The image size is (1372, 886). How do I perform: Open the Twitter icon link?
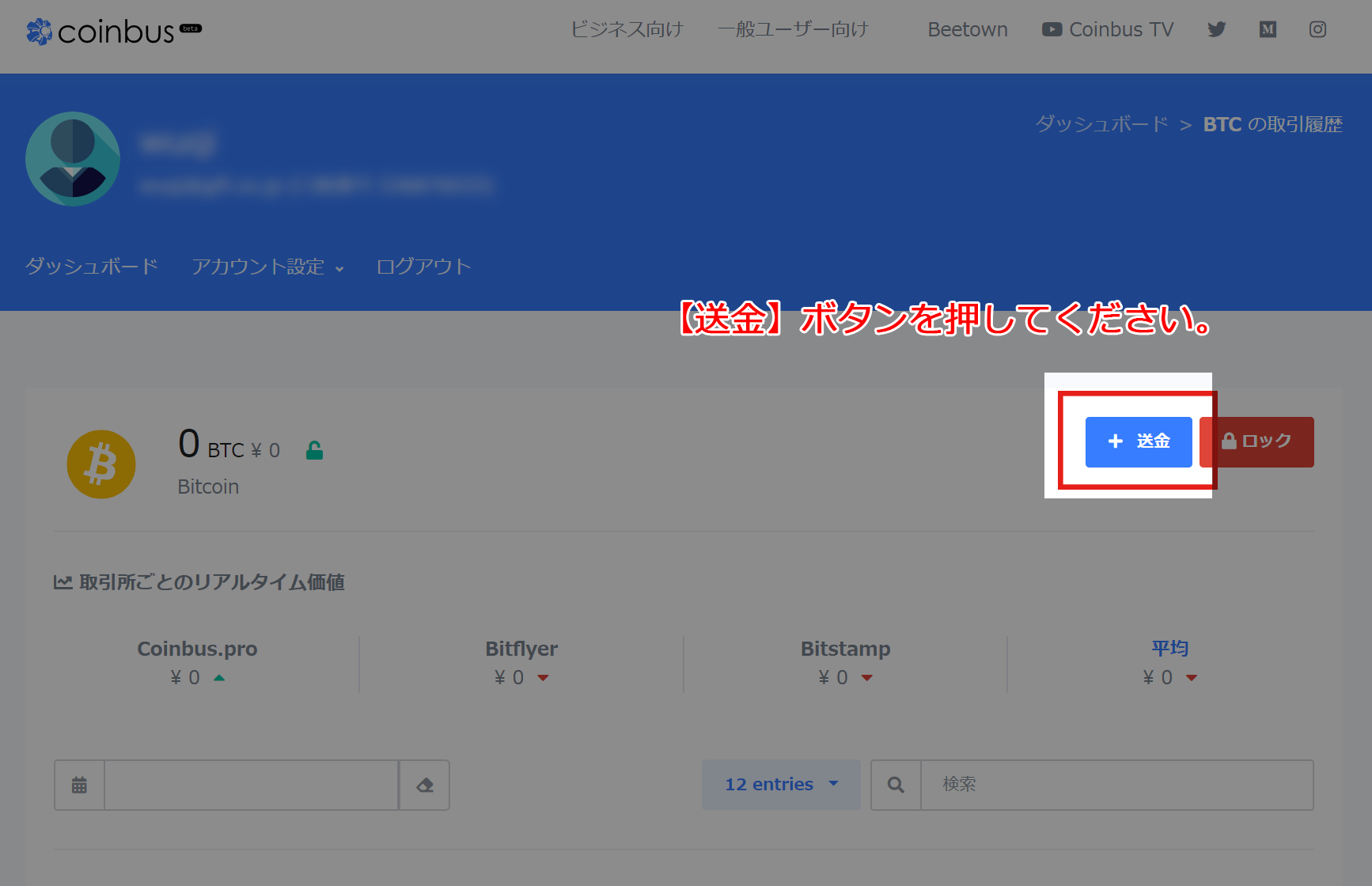click(x=1216, y=29)
